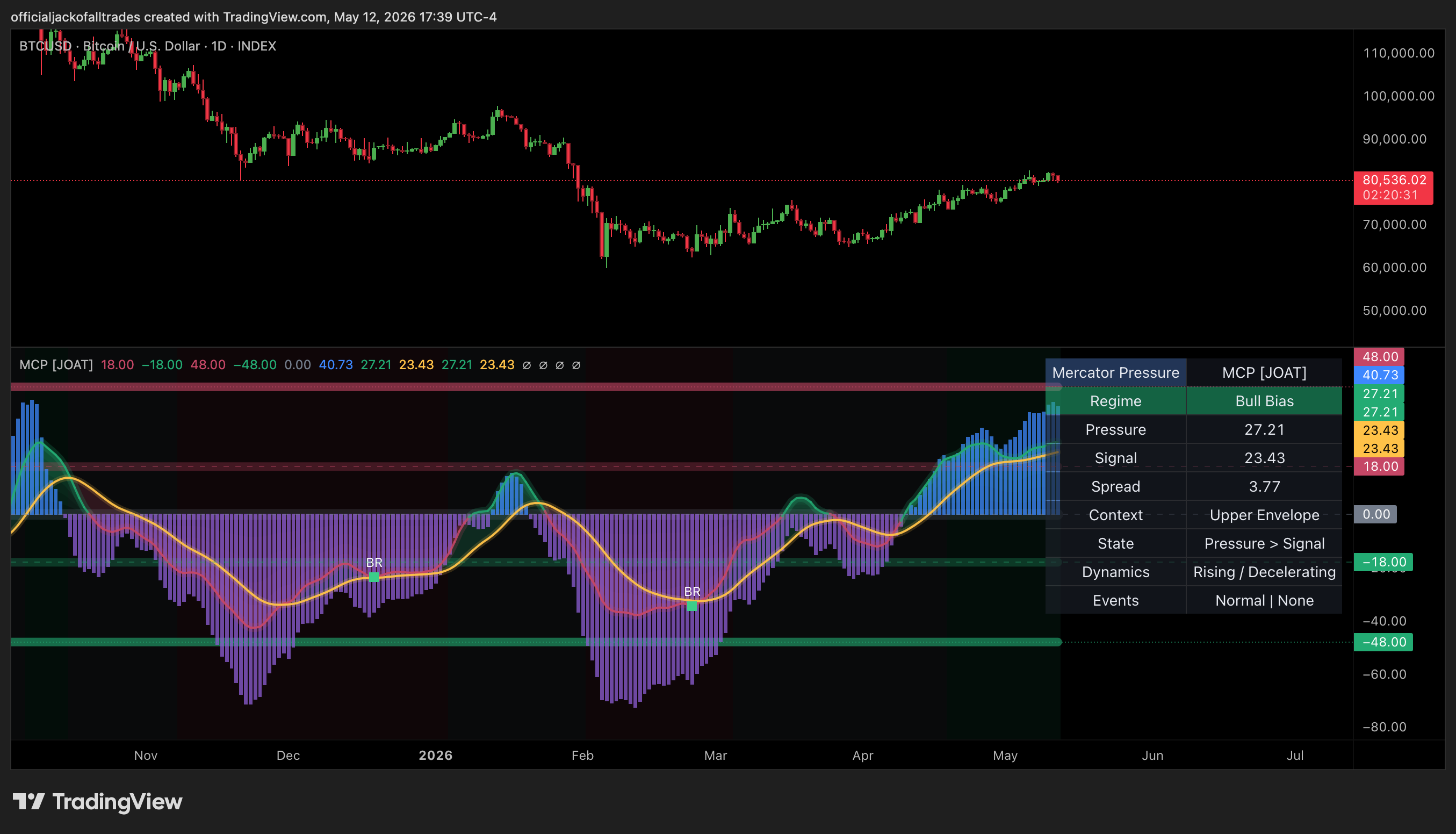Screen dimensions: 1456x834
Task: Select the BTCUSD Bitcoin / U.S. Dollar symbol title
Action: 148,46
